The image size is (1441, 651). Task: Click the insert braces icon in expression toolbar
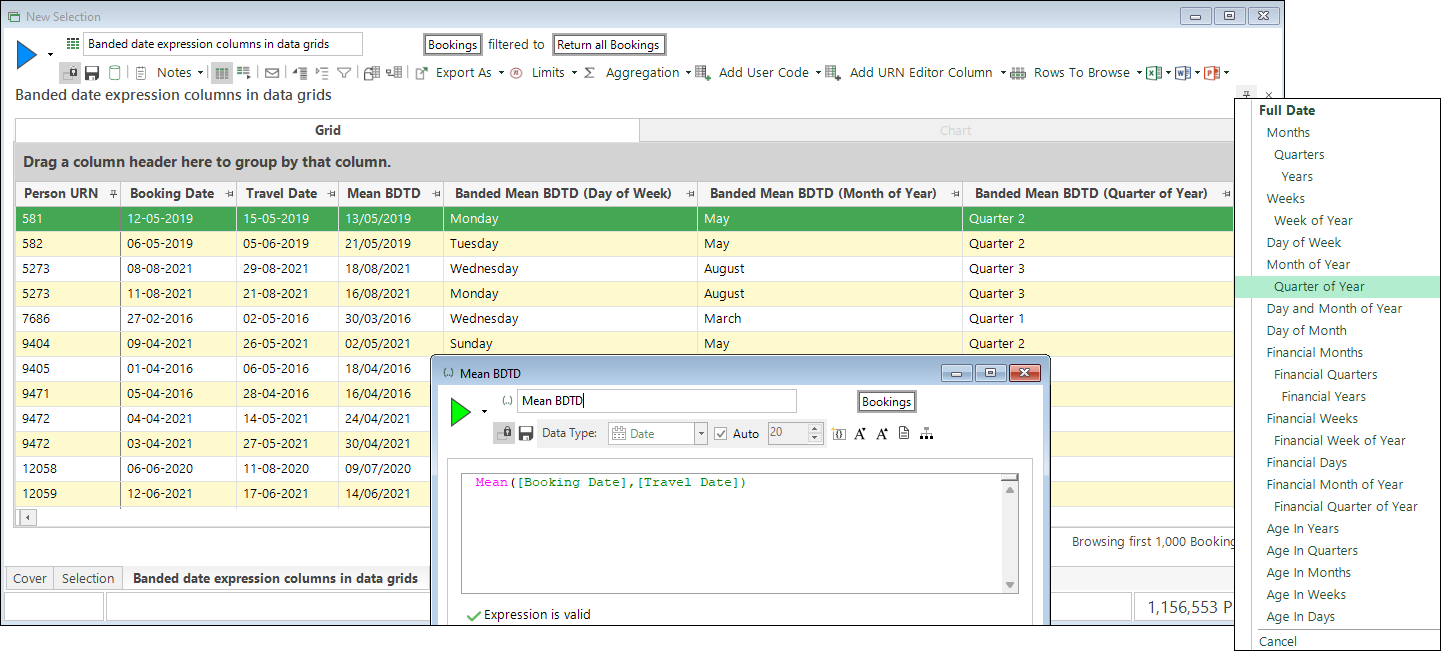pyautogui.click(x=838, y=434)
